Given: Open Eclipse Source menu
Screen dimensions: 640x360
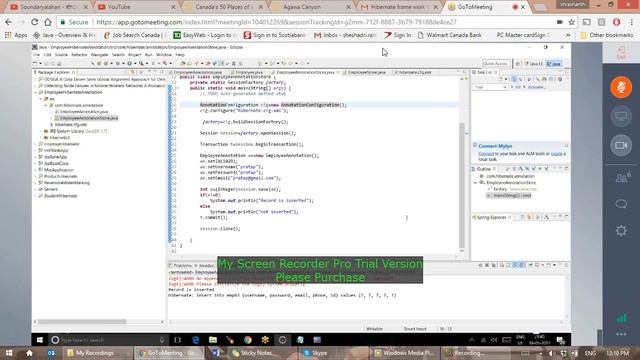Looking at the screenshot, I should pos(61,55).
